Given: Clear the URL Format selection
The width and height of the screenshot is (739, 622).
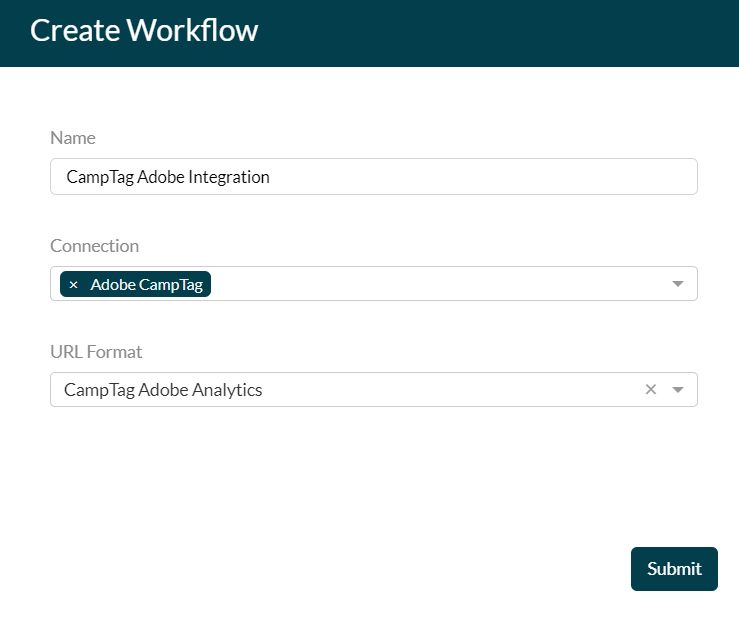Looking at the screenshot, I should (x=651, y=389).
